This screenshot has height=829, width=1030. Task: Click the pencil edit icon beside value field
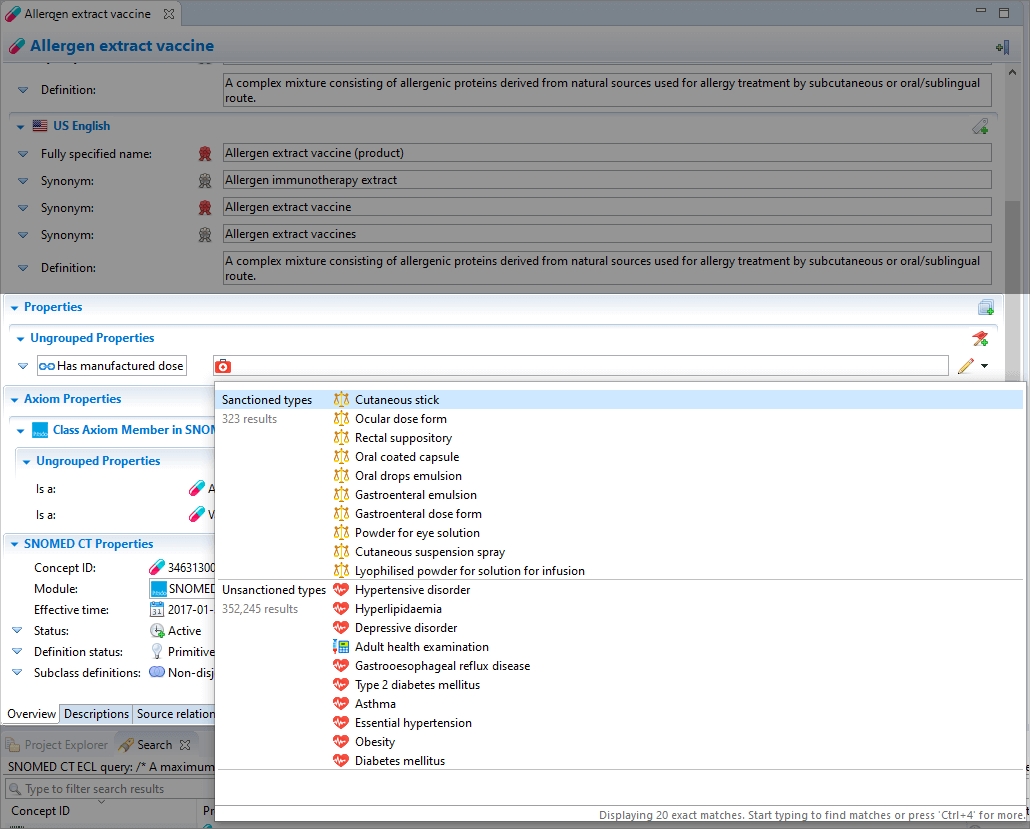(x=965, y=366)
